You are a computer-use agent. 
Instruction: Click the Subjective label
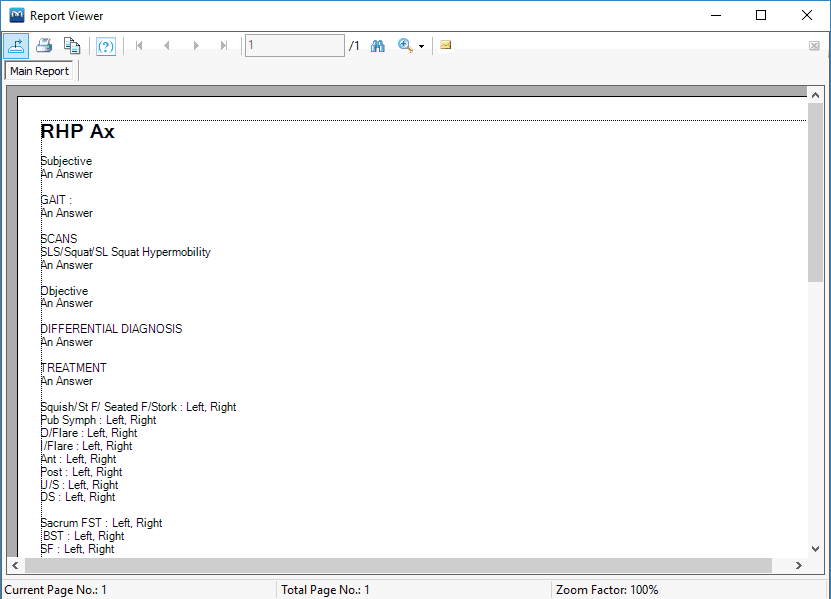[x=66, y=161]
